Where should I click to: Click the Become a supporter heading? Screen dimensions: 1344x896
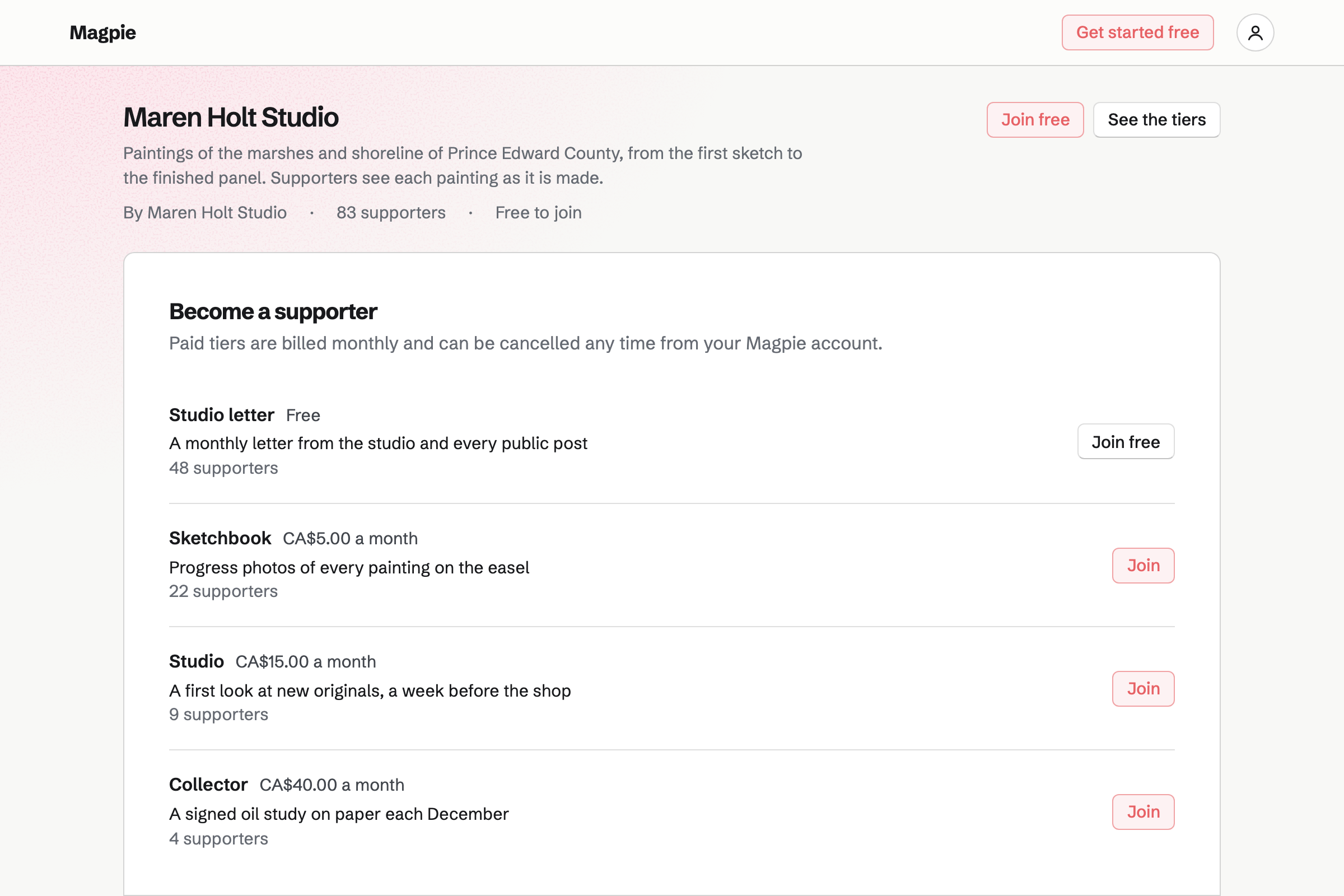(273, 312)
